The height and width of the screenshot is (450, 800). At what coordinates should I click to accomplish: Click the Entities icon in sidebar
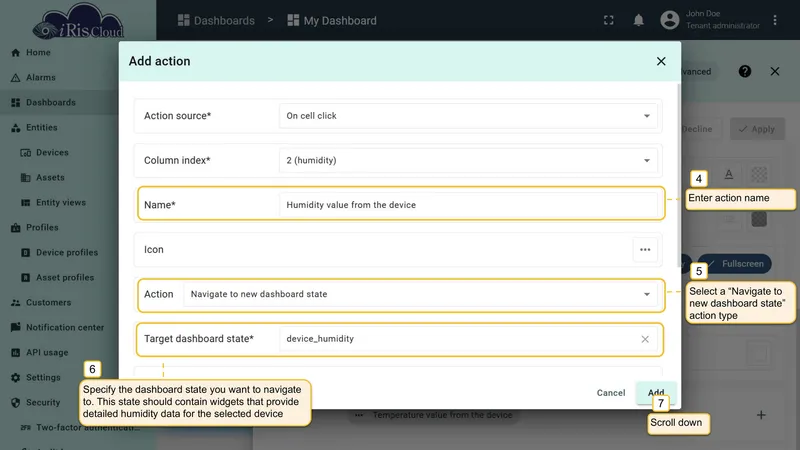tap(15, 128)
